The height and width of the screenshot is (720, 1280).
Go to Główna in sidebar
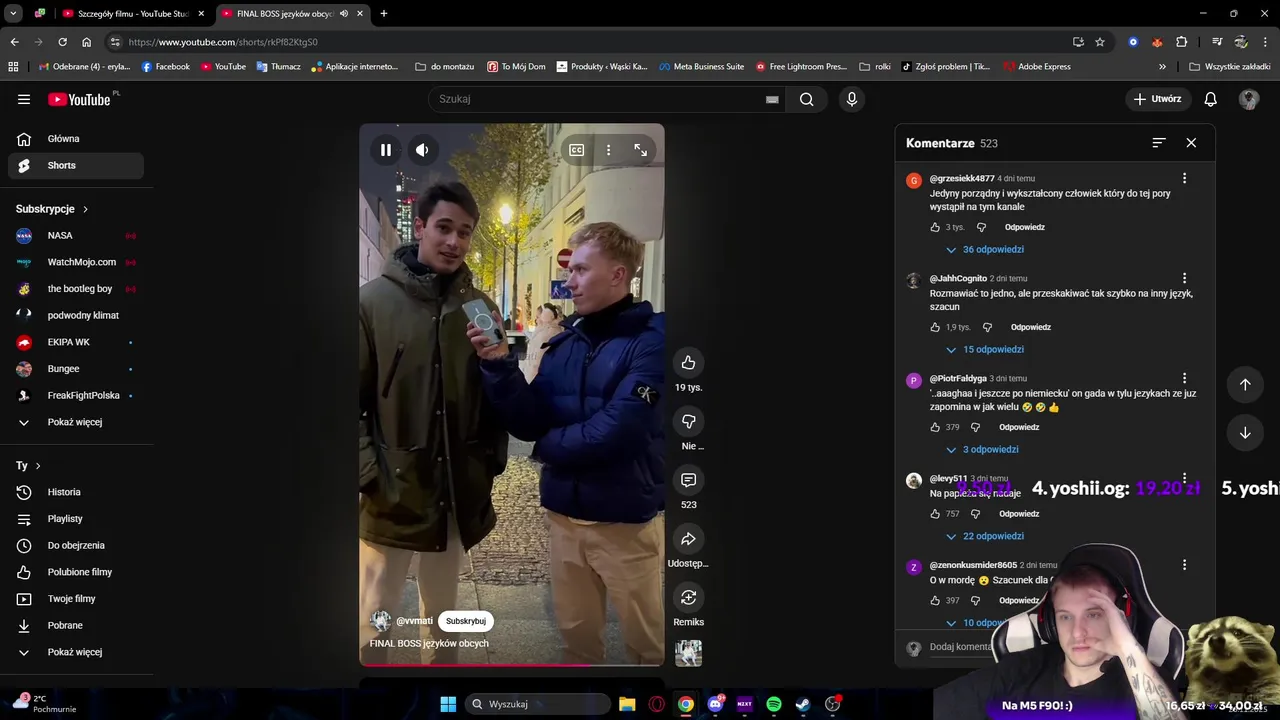tap(76, 139)
